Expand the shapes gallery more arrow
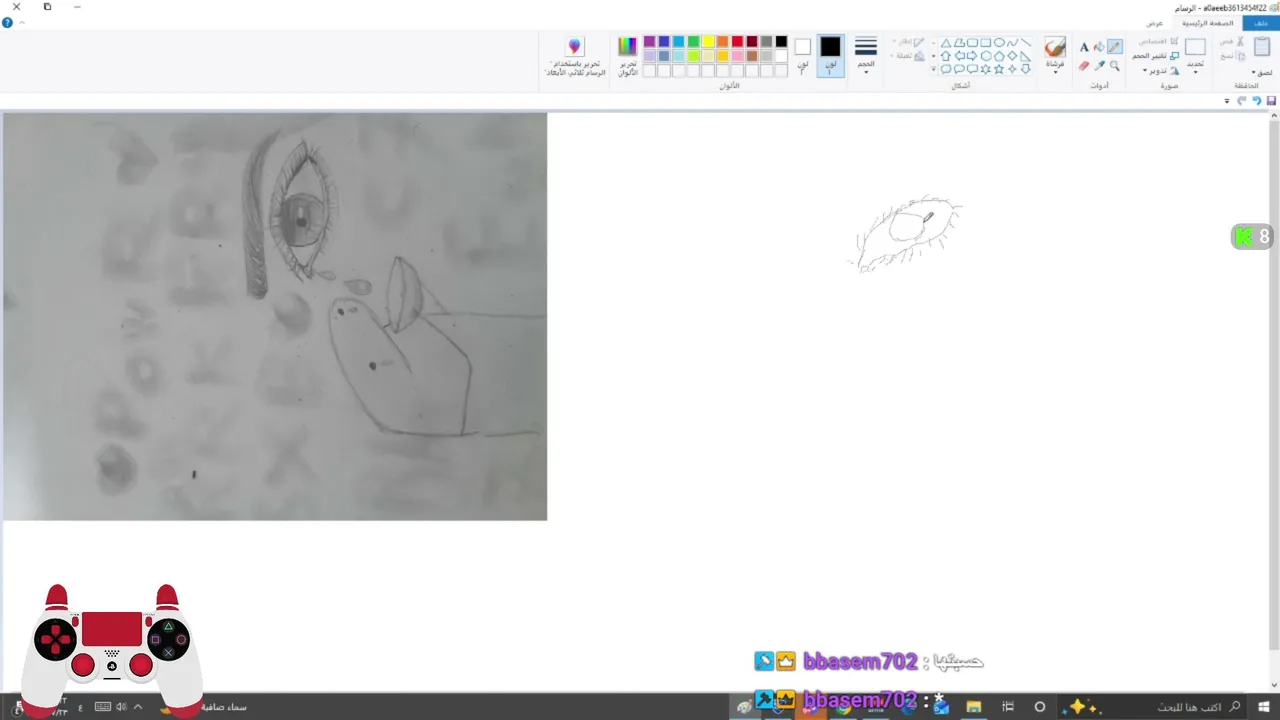Screen dimensions: 1280x720 click(933, 69)
